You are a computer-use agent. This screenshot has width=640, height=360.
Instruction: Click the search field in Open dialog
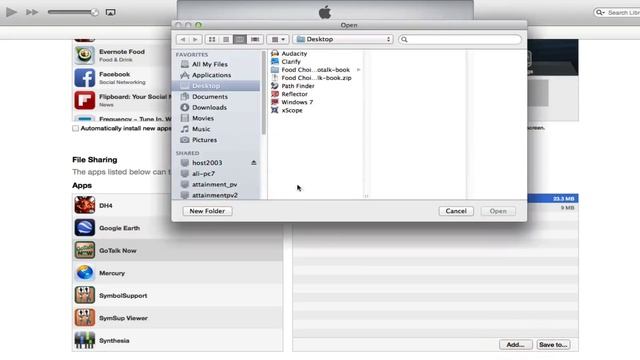[460, 40]
